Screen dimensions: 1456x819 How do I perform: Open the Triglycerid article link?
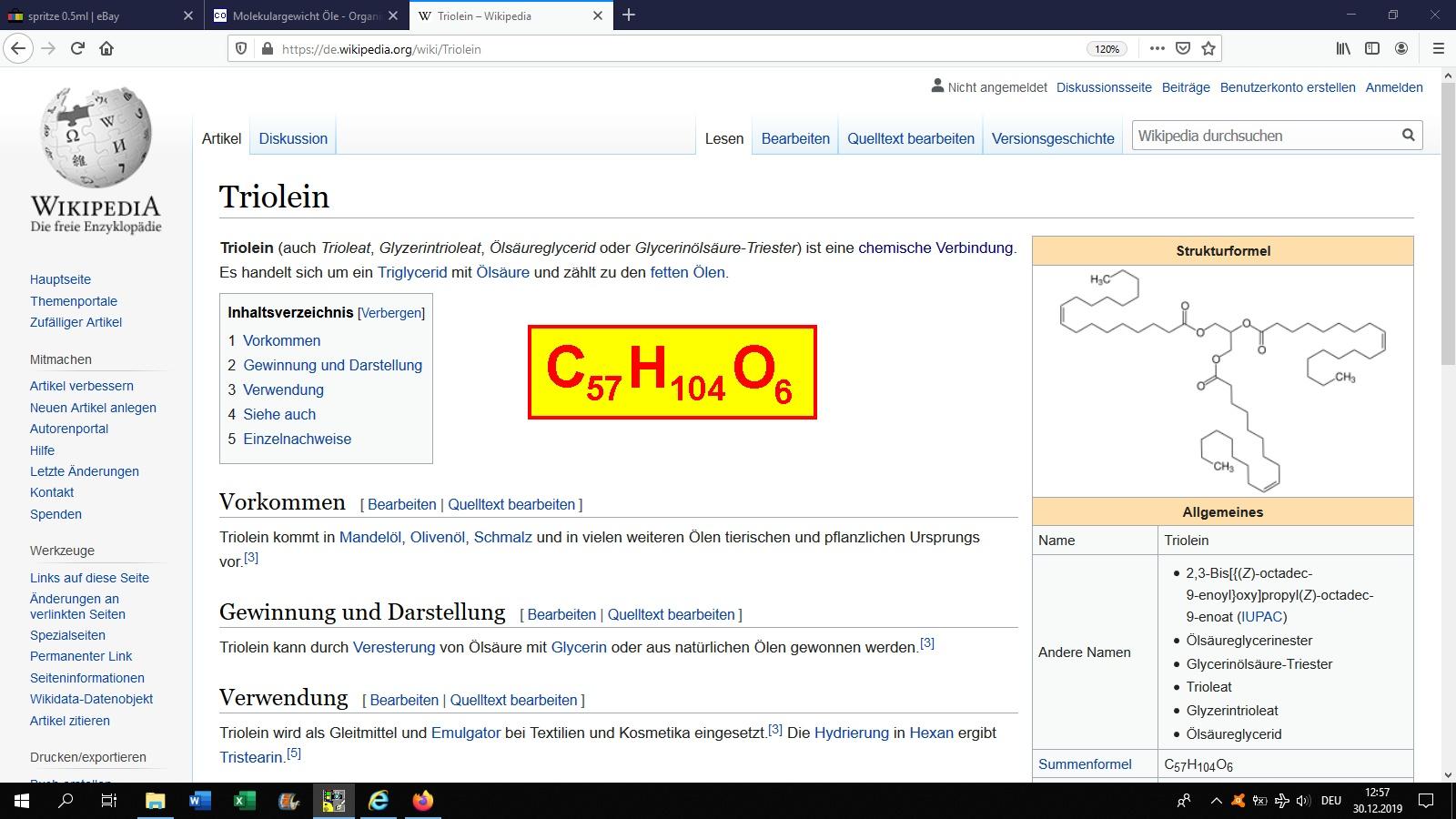412,272
